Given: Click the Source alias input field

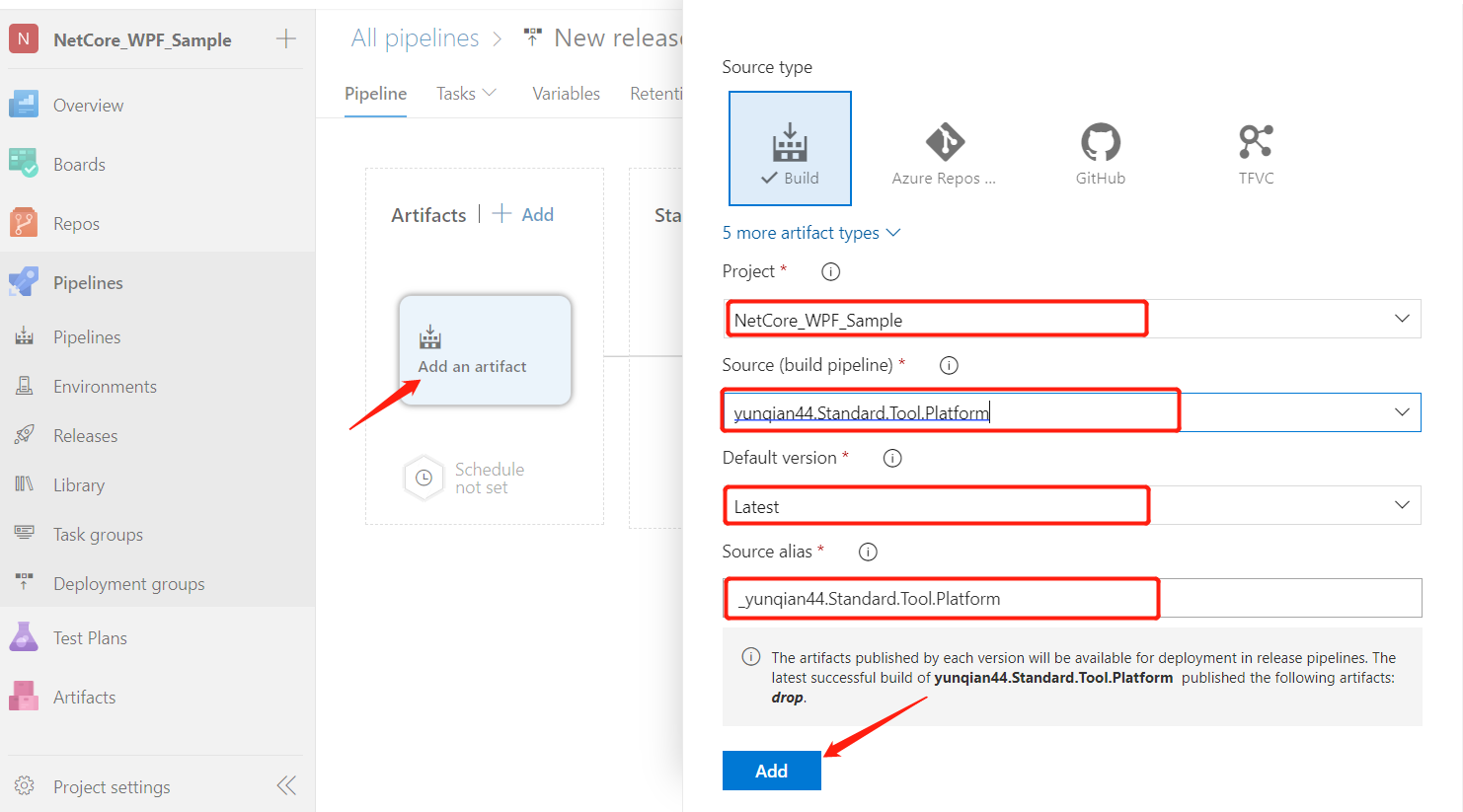Looking at the screenshot, I should (x=1072, y=598).
